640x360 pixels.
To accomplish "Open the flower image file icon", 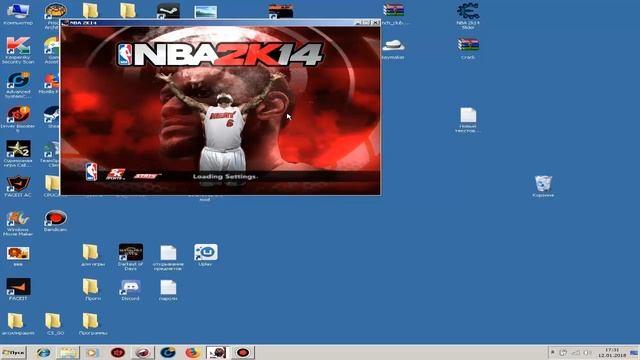I will coord(18,255).
